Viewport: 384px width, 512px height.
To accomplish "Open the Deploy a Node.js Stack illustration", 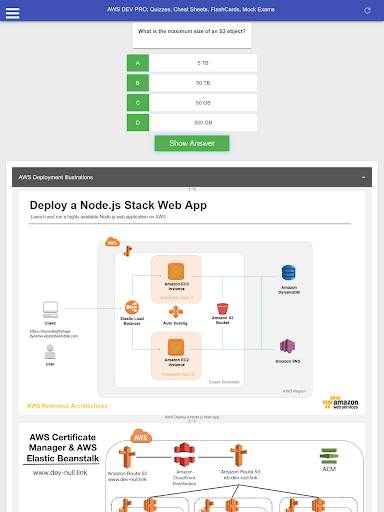I will pyautogui.click(x=192, y=303).
